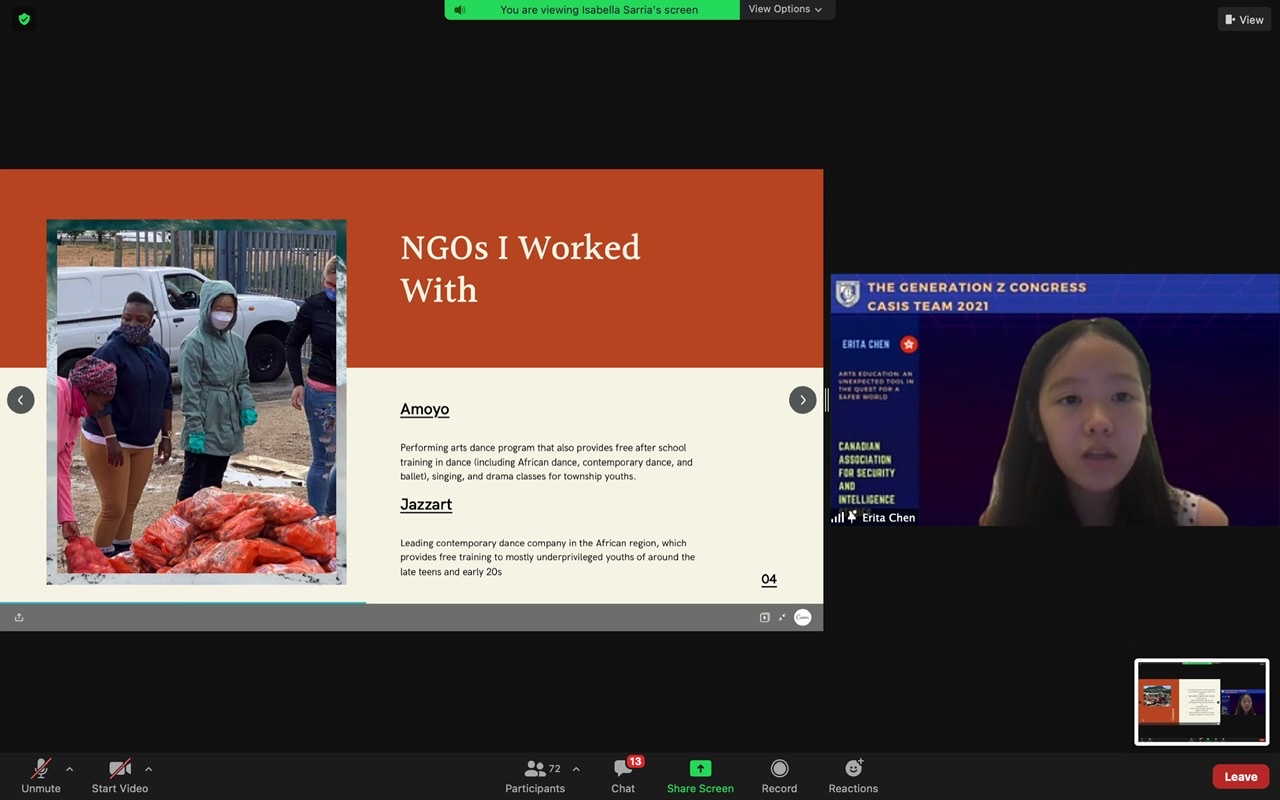Leave the meeting
Image resolution: width=1280 pixels, height=800 pixels.
(x=1240, y=777)
